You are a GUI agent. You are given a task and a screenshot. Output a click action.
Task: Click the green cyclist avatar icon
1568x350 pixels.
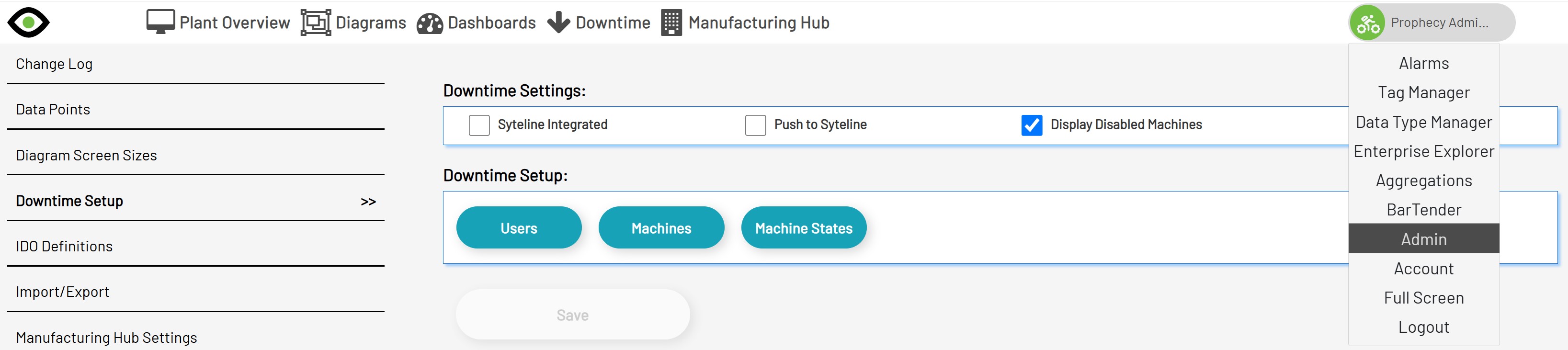(1367, 23)
